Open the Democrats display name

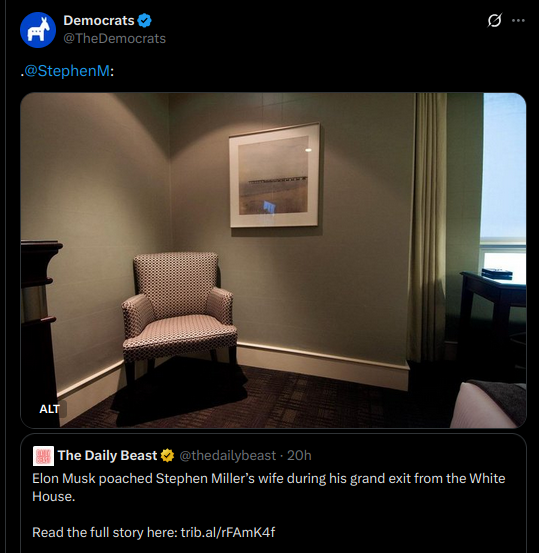click(x=99, y=20)
